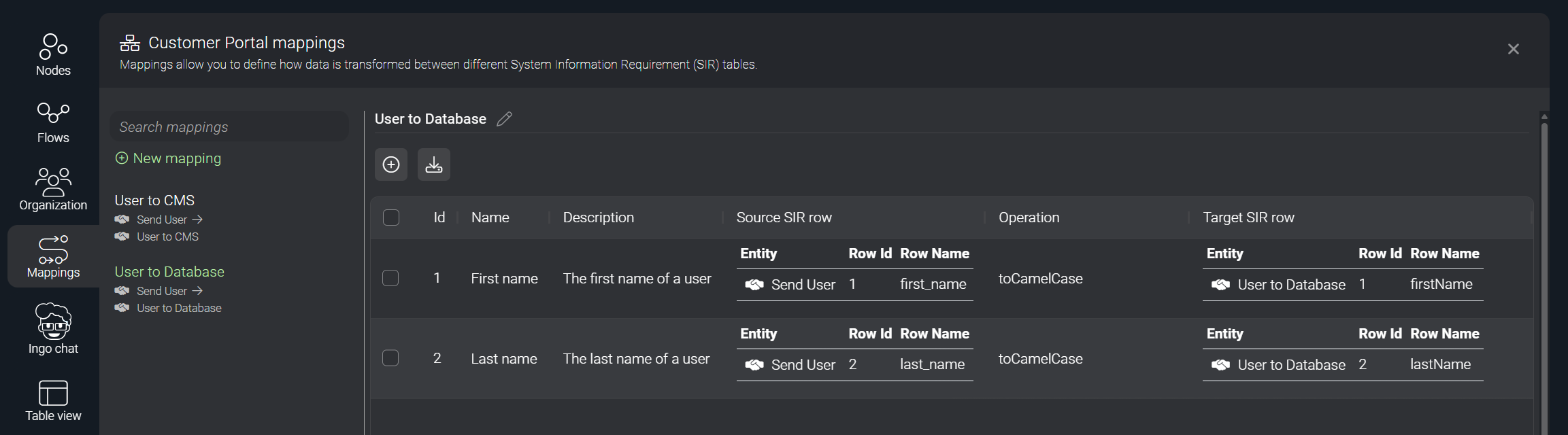The width and height of the screenshot is (1568, 435).
Task: Click toCamelCase operation in First name row
Action: [1041, 279]
